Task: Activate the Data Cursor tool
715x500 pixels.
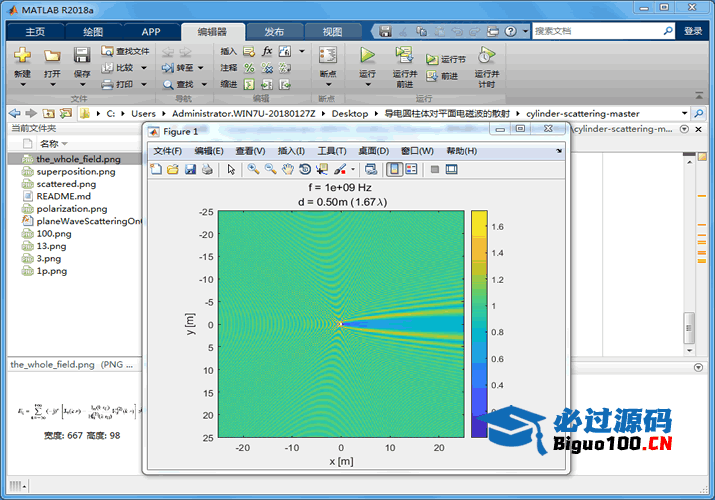Action: click(x=322, y=170)
